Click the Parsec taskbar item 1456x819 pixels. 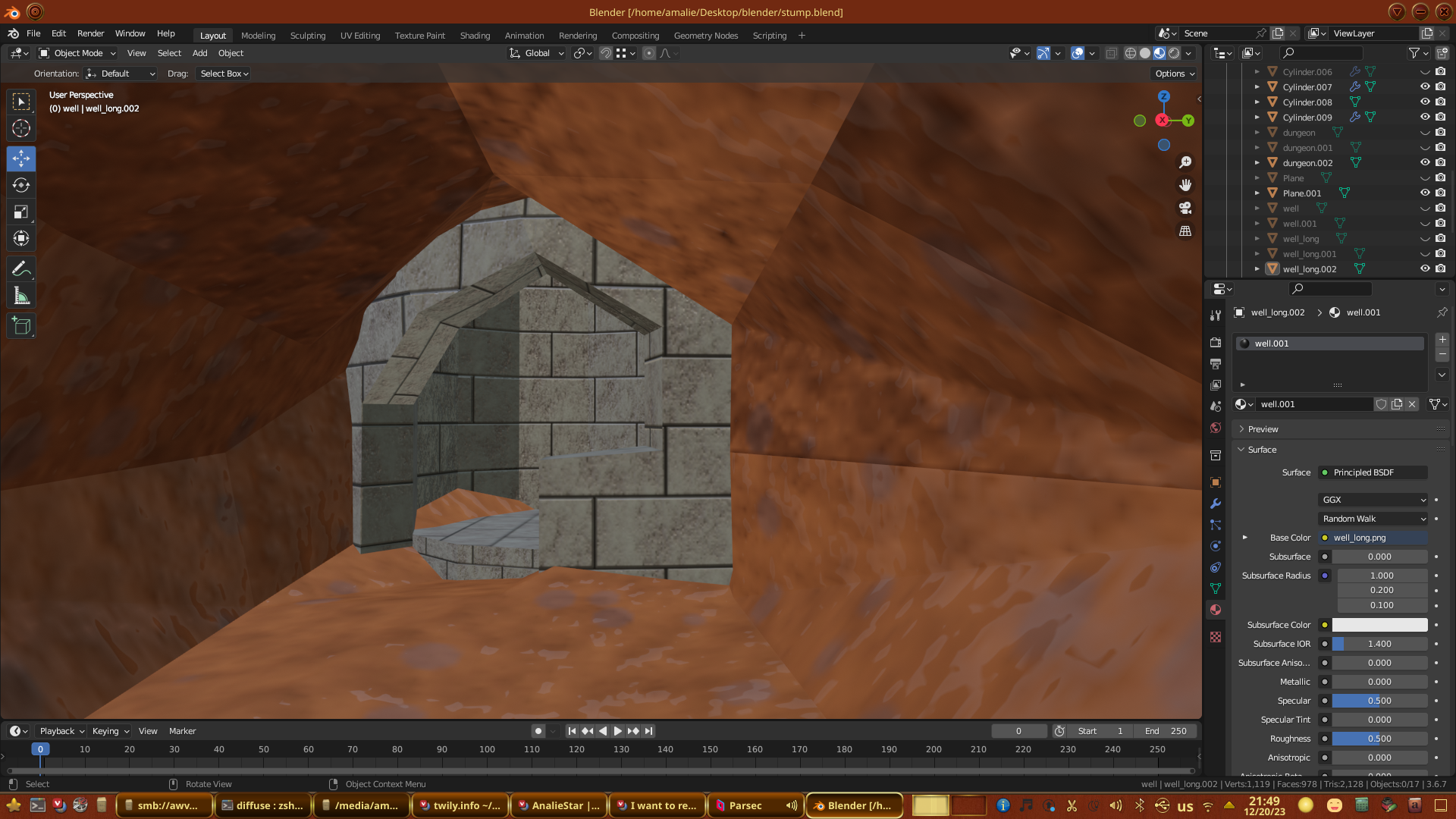pos(745,805)
